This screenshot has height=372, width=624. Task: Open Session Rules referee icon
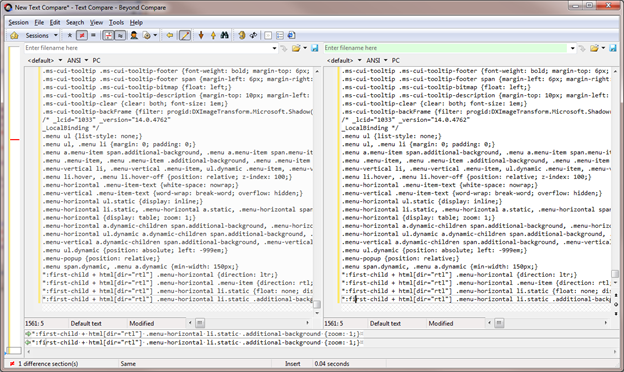click(134, 35)
